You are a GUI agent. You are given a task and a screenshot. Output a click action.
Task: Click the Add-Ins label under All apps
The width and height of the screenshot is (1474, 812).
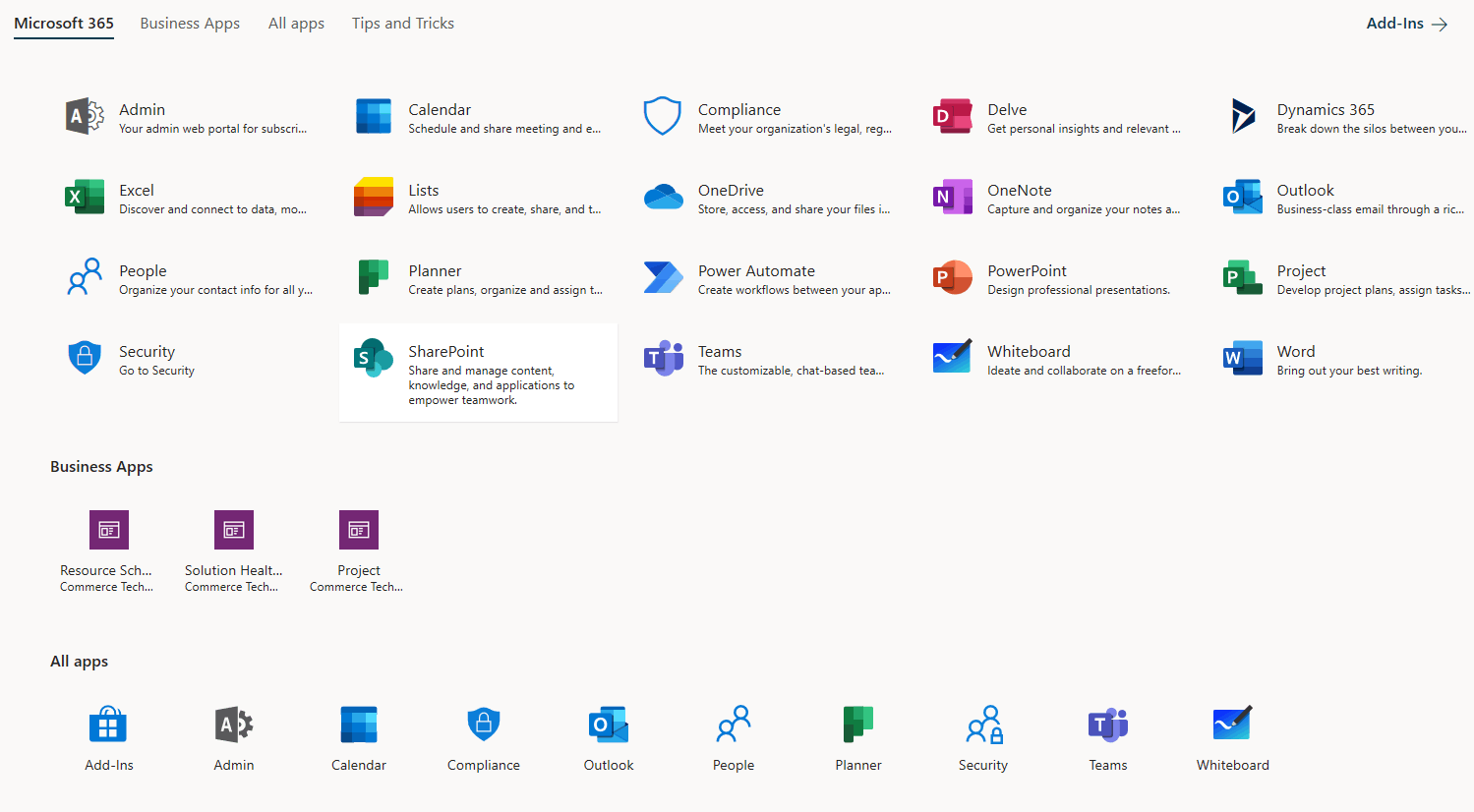tap(109, 765)
